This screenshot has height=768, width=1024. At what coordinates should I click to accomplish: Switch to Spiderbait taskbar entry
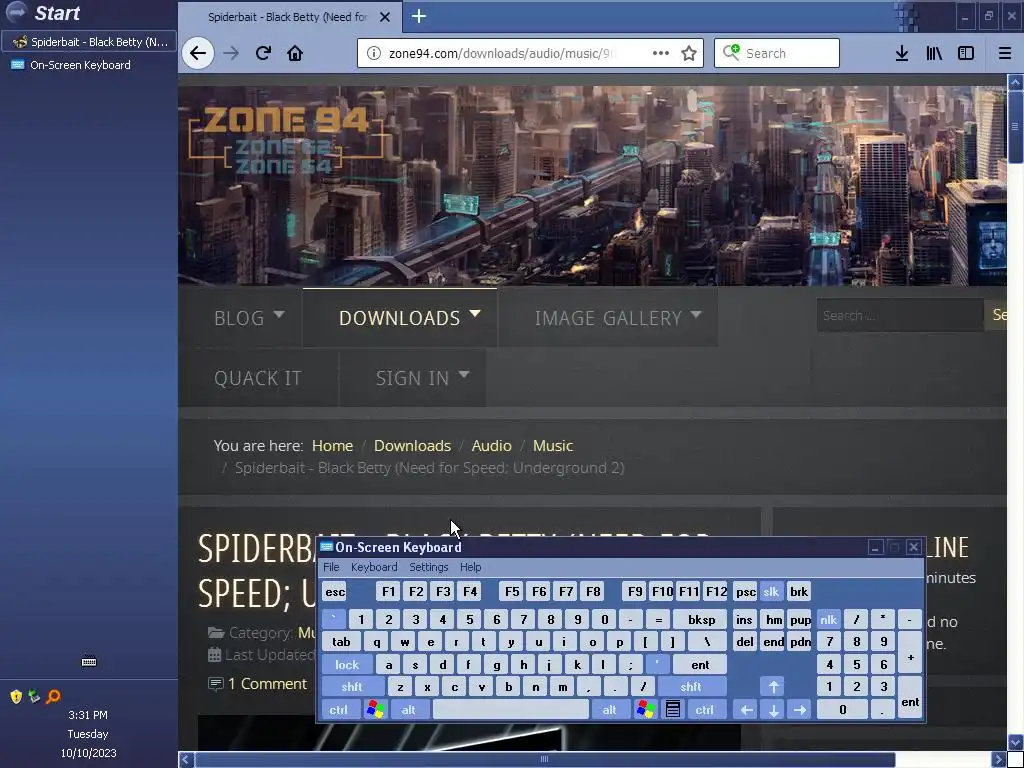pos(89,42)
